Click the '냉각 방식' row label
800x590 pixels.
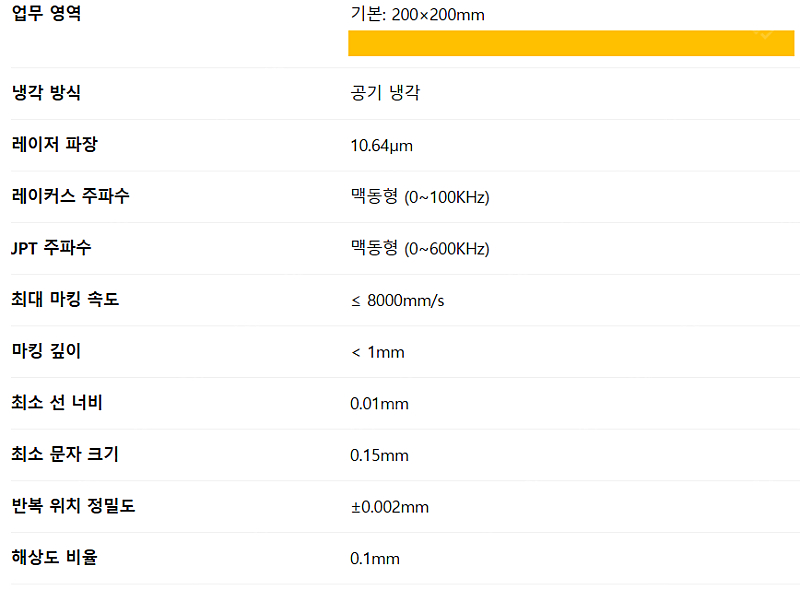46,93
